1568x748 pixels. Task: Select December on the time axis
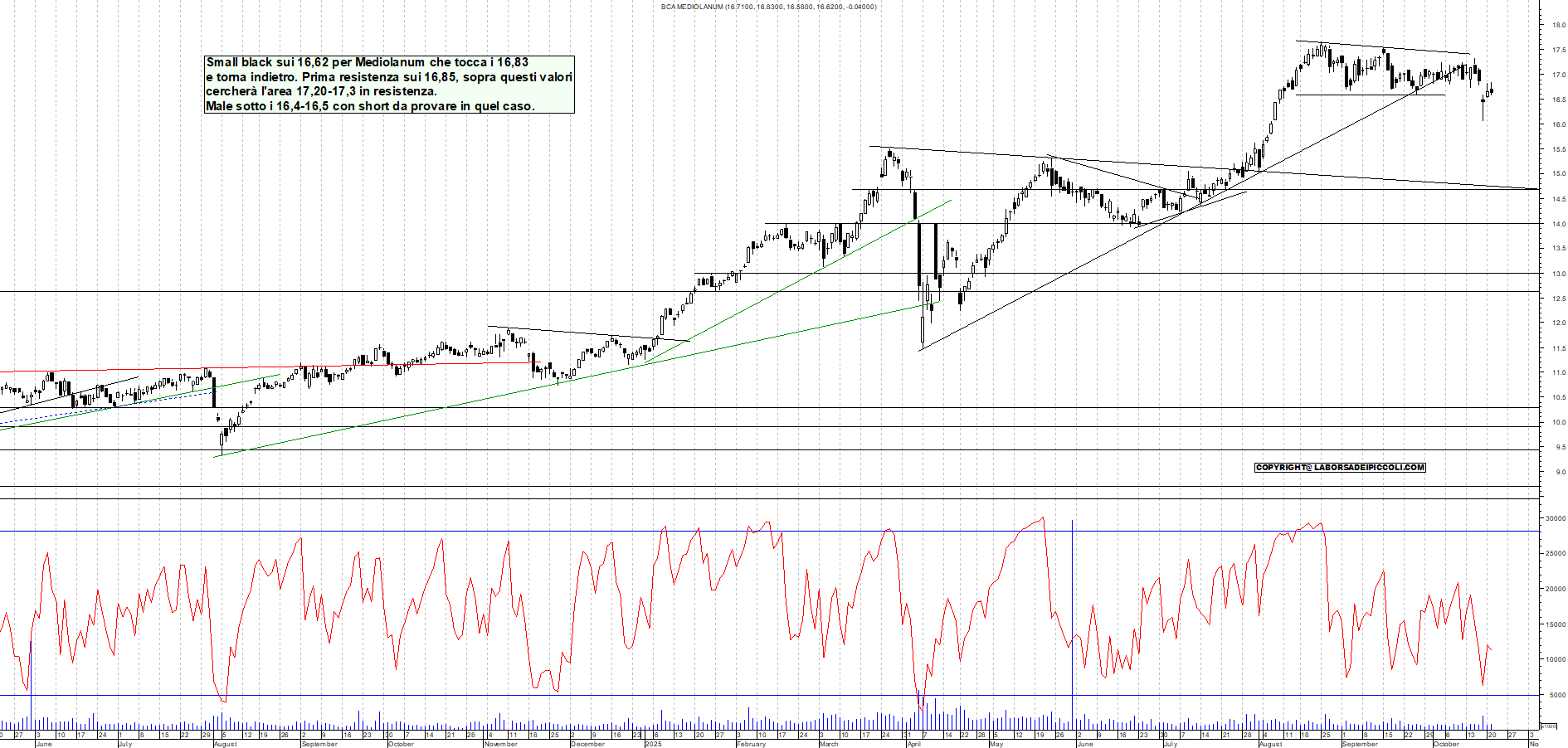point(587,744)
